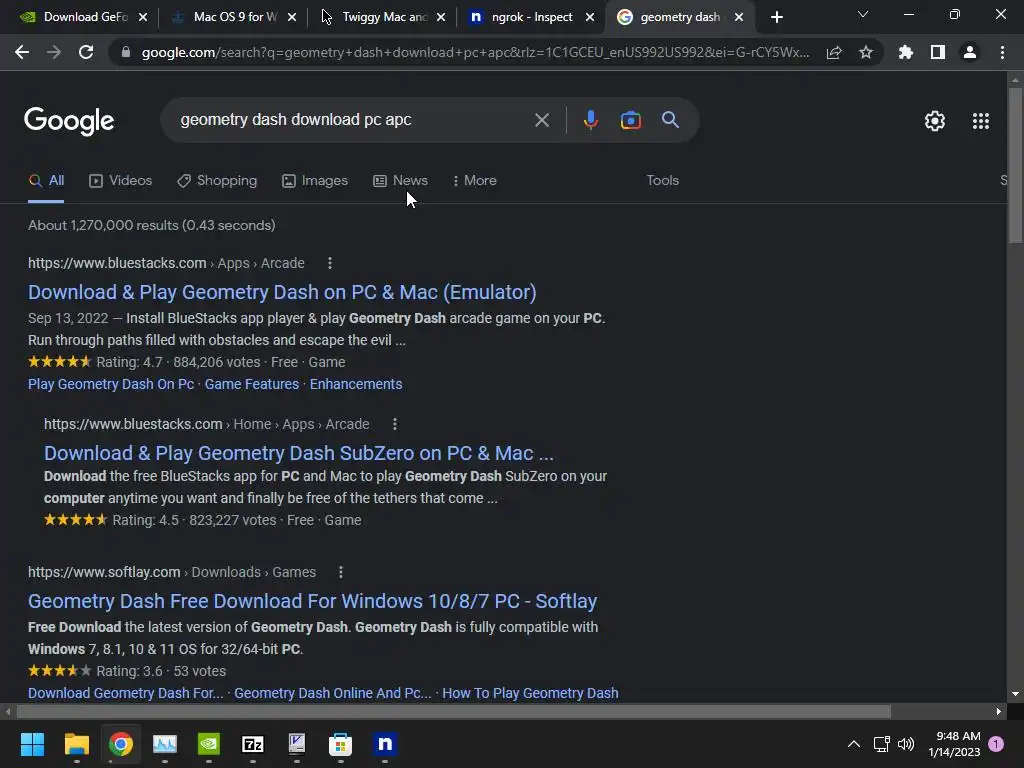Click into the Google search box
The width and height of the screenshot is (1024, 768).
pos(353,120)
